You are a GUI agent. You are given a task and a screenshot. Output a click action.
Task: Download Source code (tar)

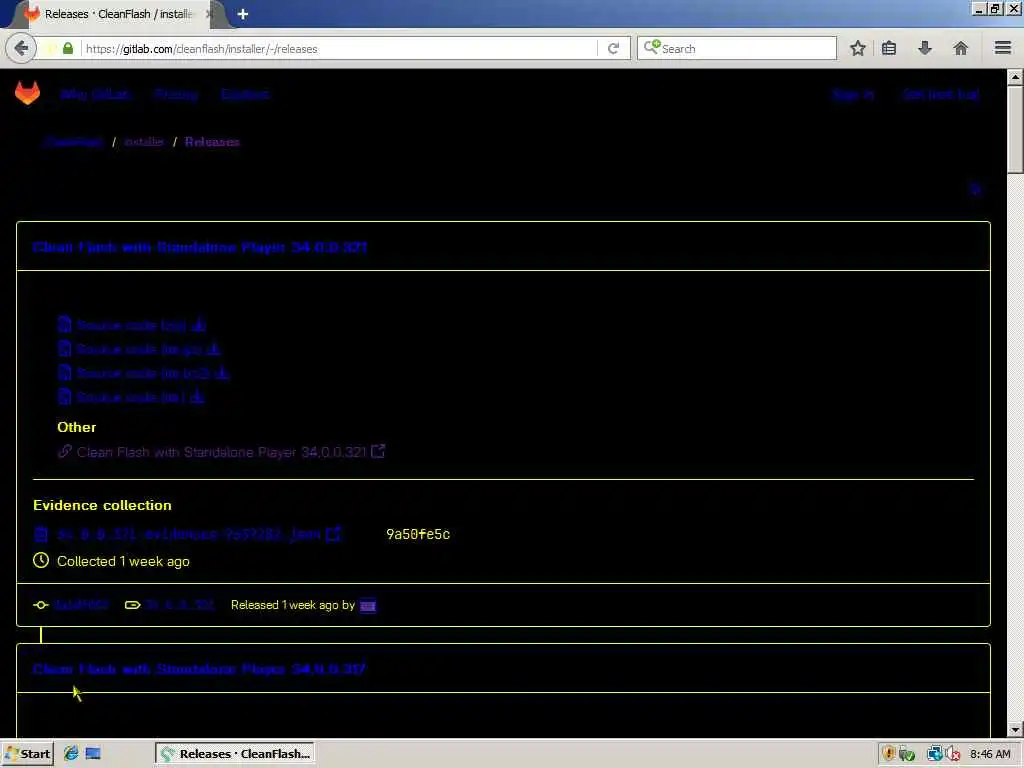[x=131, y=397]
